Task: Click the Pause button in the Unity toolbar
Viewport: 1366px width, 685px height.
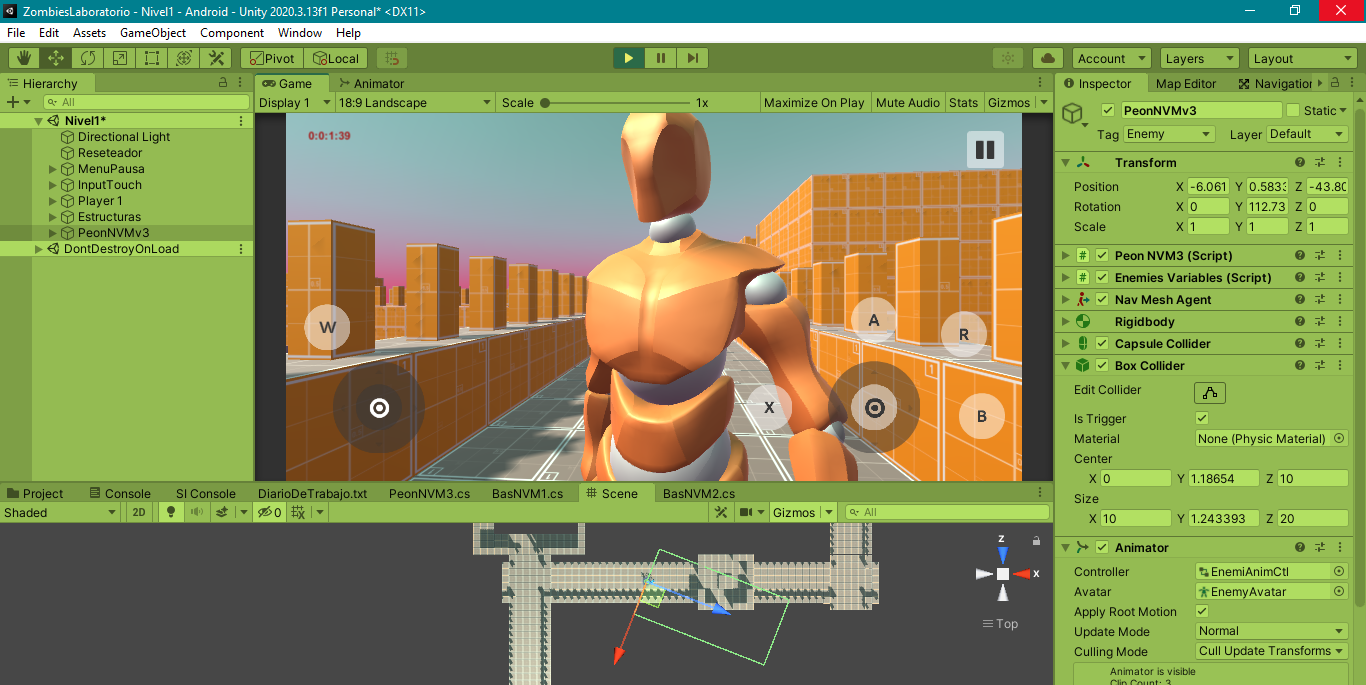Action: [x=660, y=58]
